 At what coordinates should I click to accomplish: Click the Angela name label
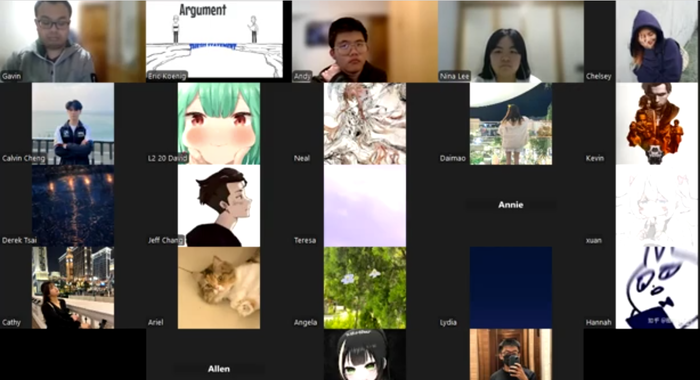point(305,322)
